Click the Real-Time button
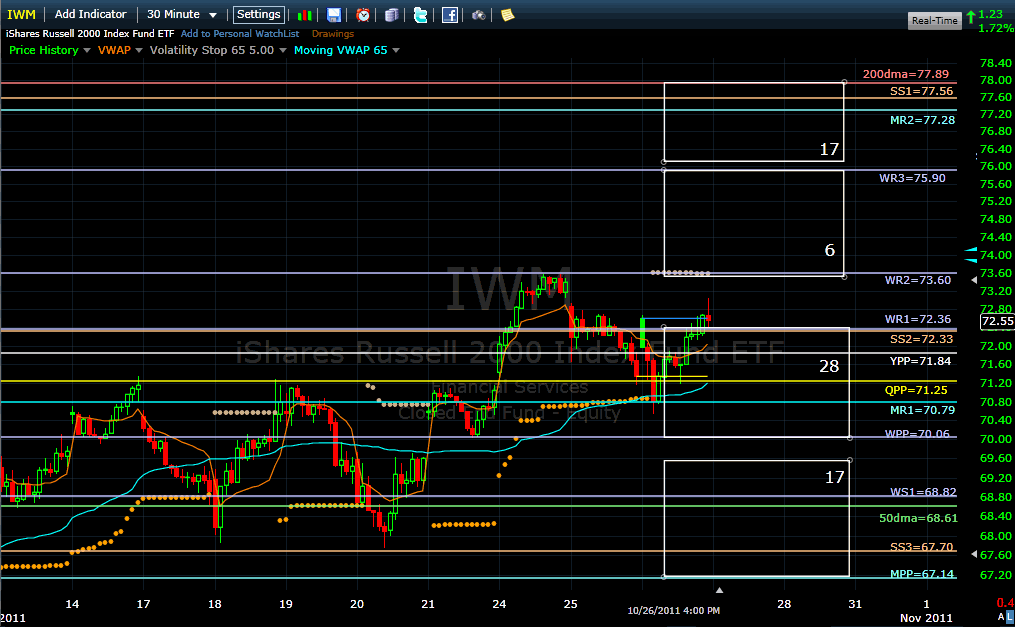Screen dimensions: 1015x627 tap(934, 21)
